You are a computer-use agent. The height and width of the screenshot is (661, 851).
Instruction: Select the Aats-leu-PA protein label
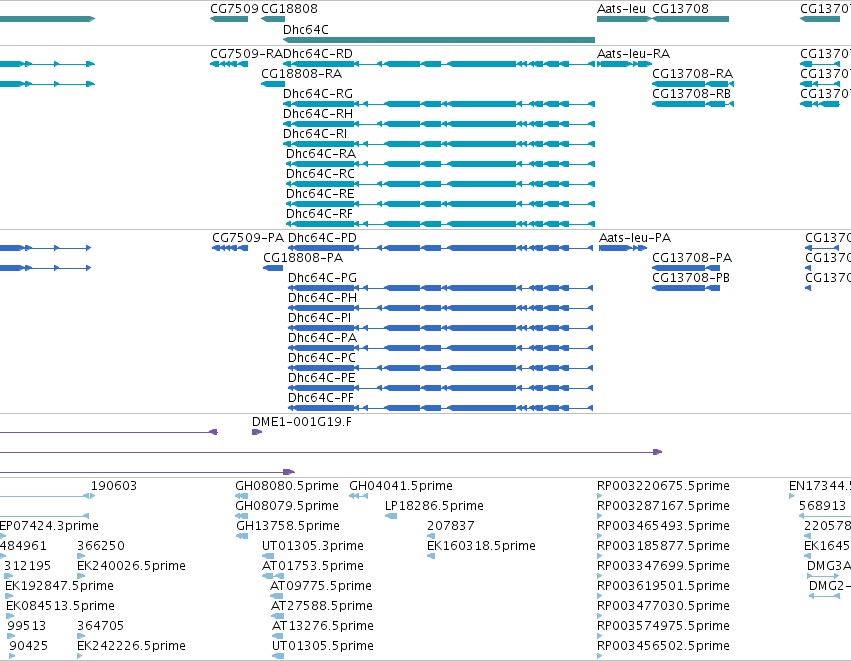[x=635, y=238]
